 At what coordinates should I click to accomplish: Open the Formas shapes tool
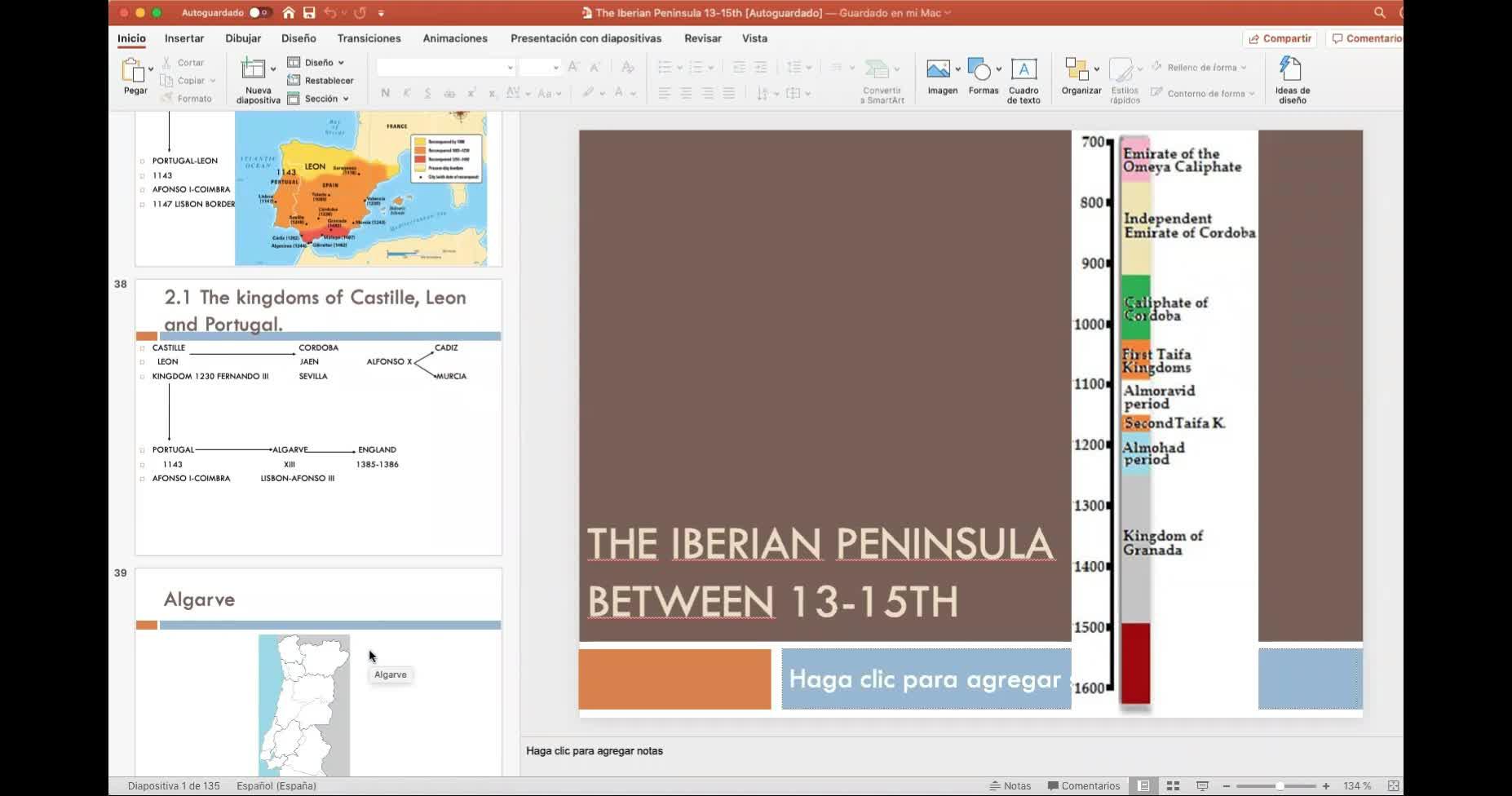979,69
